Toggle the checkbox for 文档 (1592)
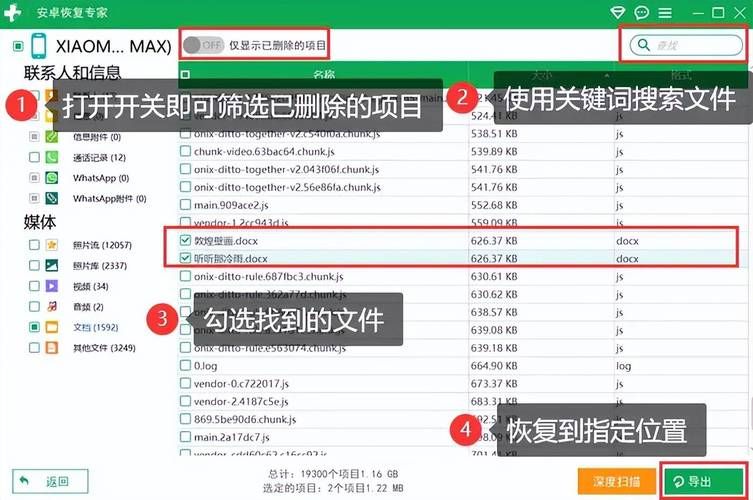 click(34, 327)
